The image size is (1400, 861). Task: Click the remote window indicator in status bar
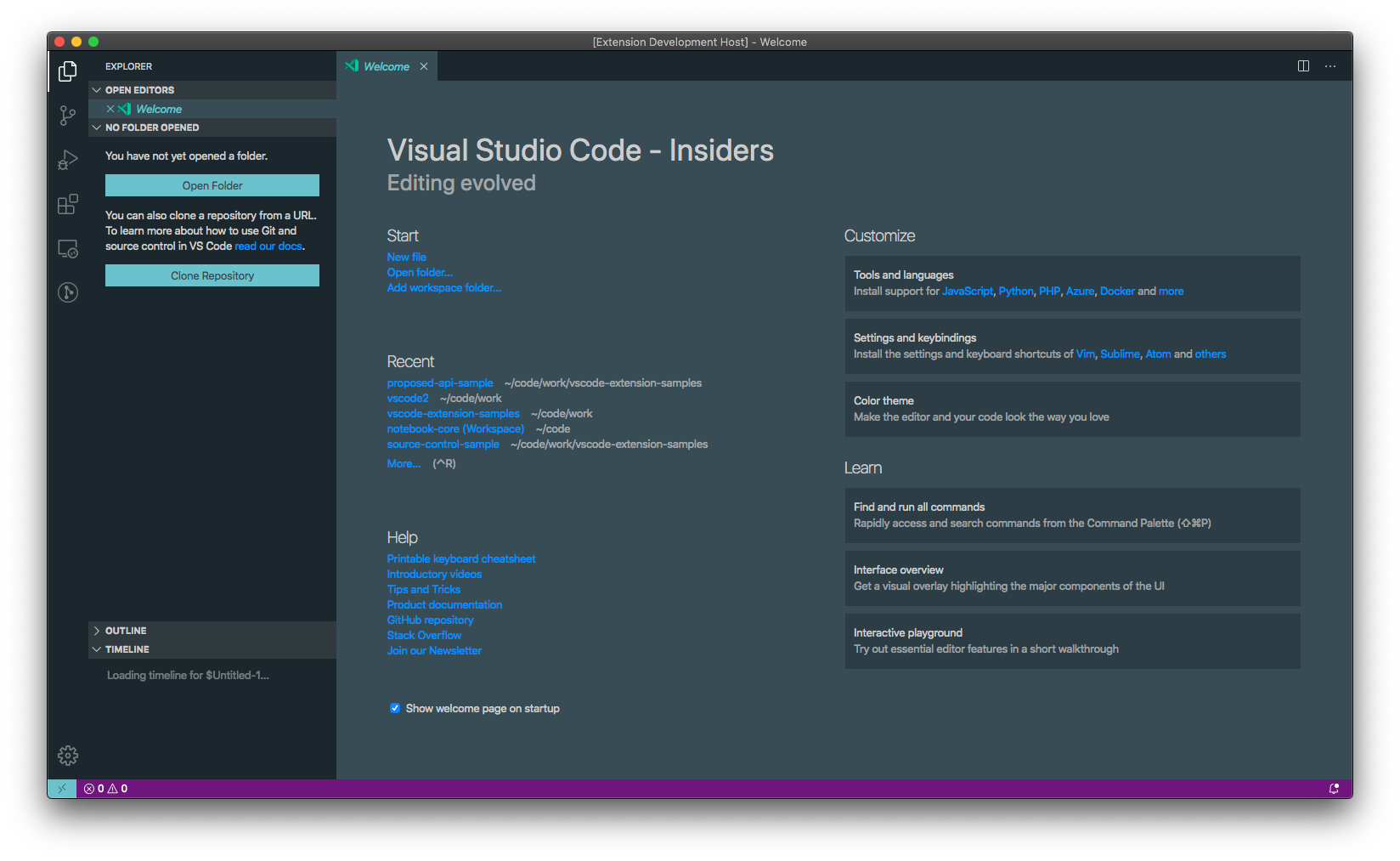62,789
